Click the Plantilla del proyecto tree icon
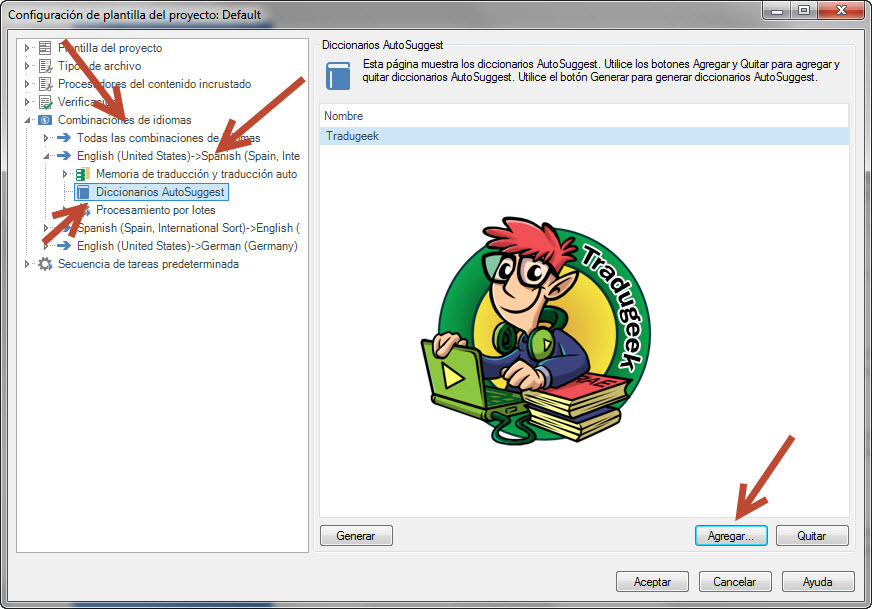The height and width of the screenshot is (609, 872). pos(44,48)
